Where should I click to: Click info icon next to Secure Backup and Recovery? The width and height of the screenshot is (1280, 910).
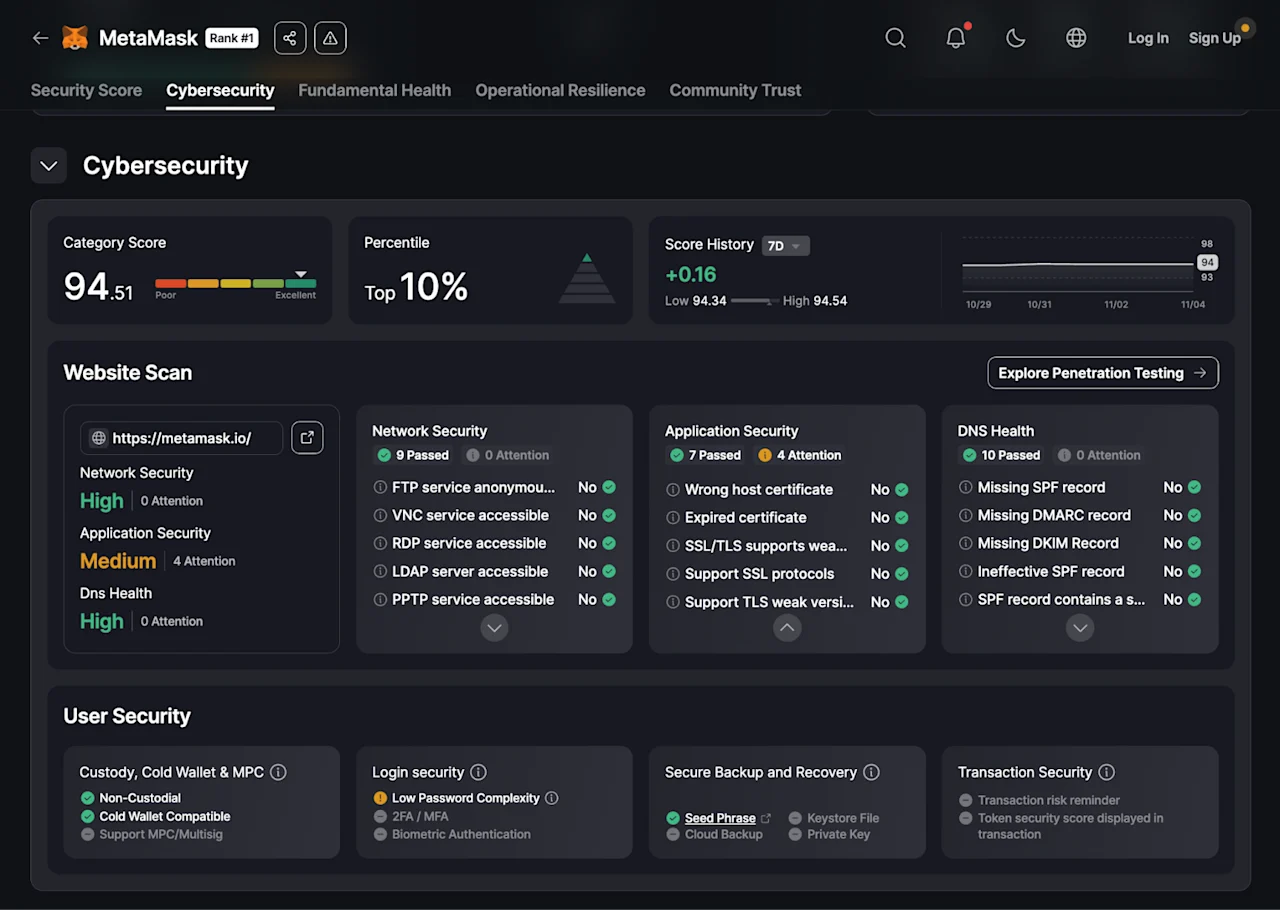coord(872,772)
